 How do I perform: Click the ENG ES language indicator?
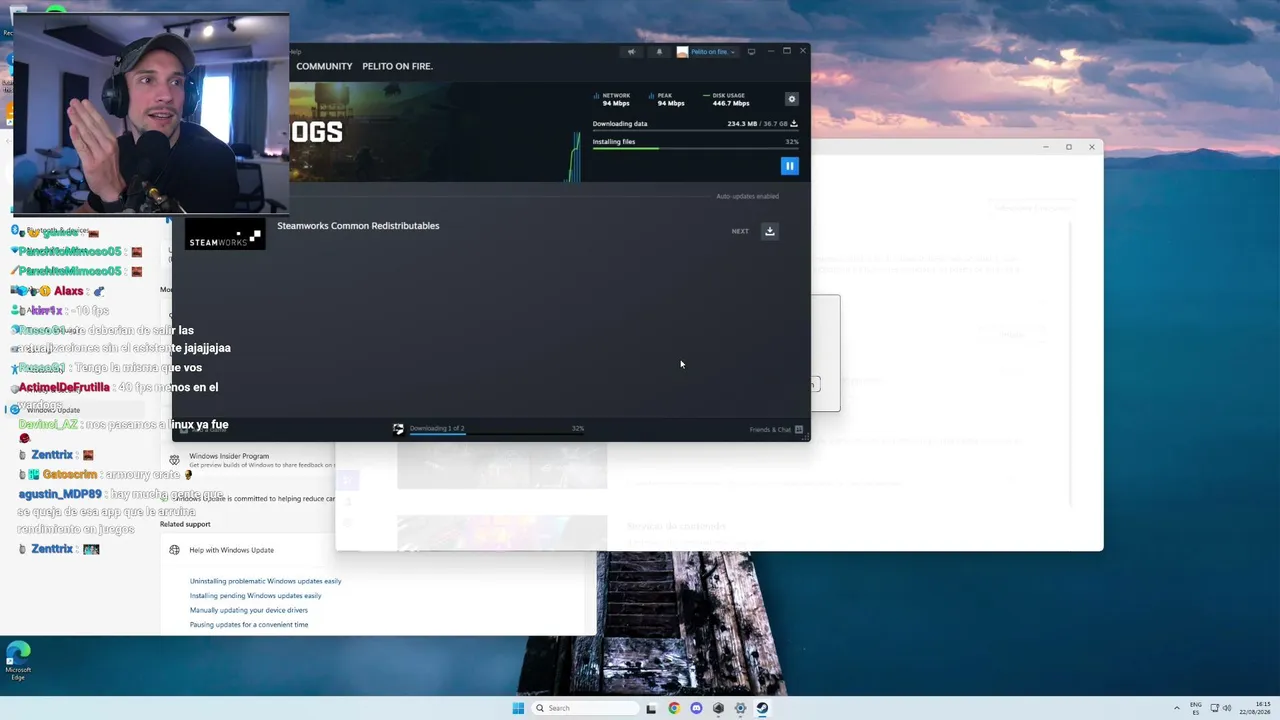click(1196, 708)
